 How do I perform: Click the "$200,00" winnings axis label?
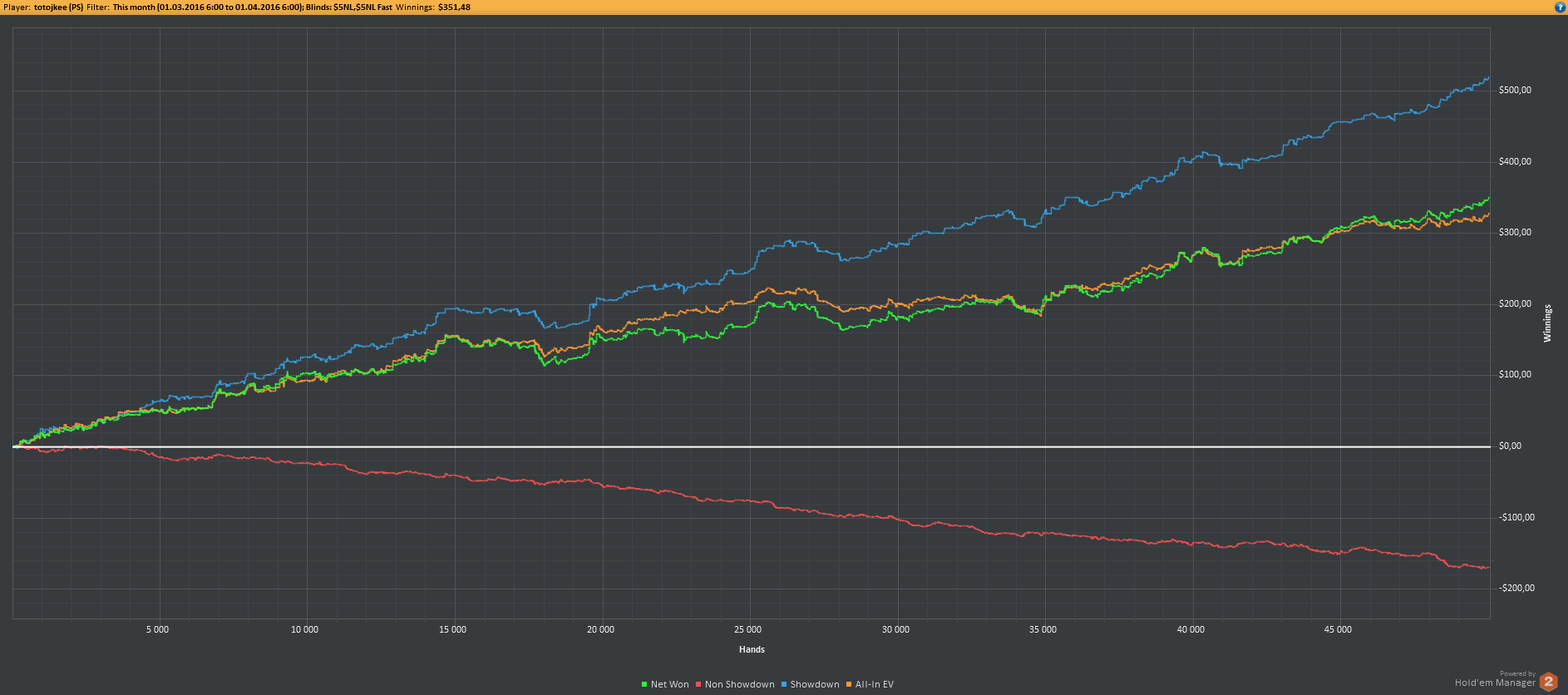(x=1515, y=303)
